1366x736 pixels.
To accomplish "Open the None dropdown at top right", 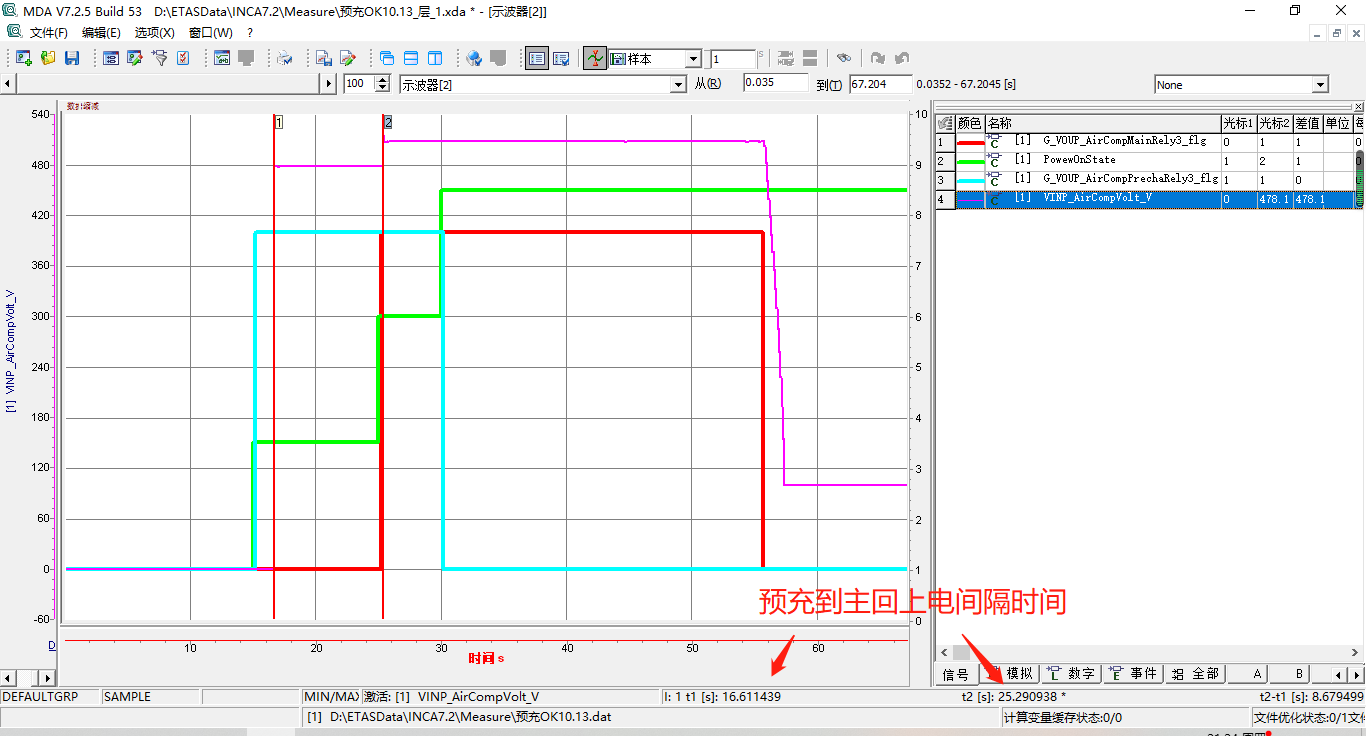I will pyautogui.click(x=1320, y=85).
